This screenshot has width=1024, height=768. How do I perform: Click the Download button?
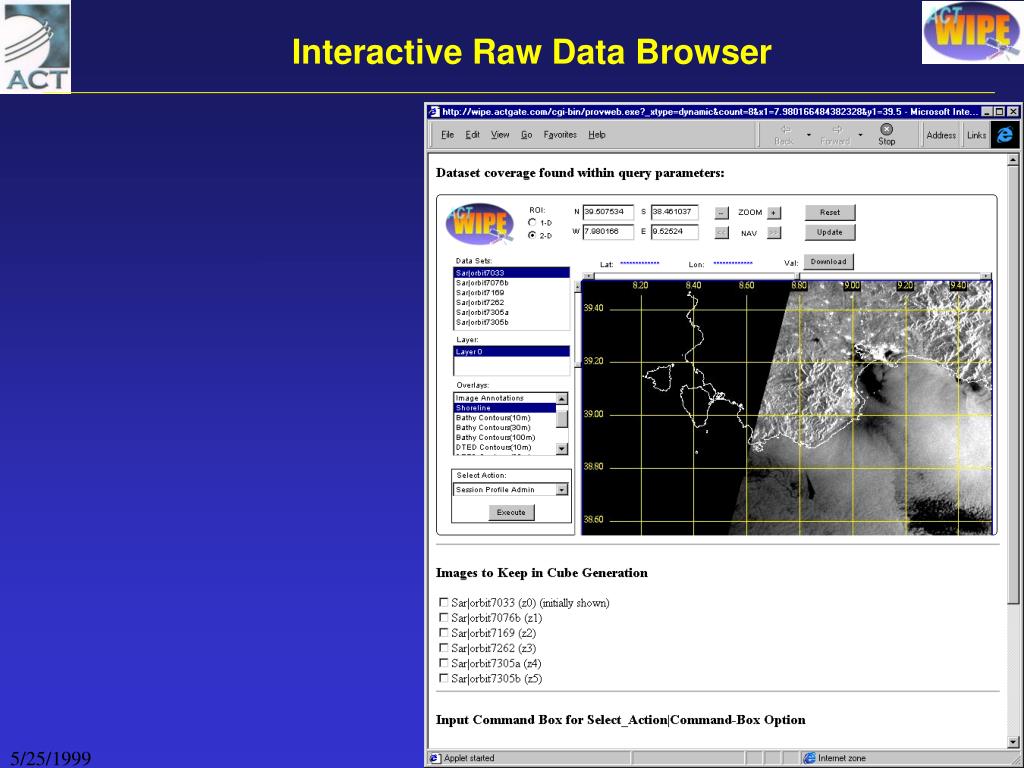pos(828,262)
